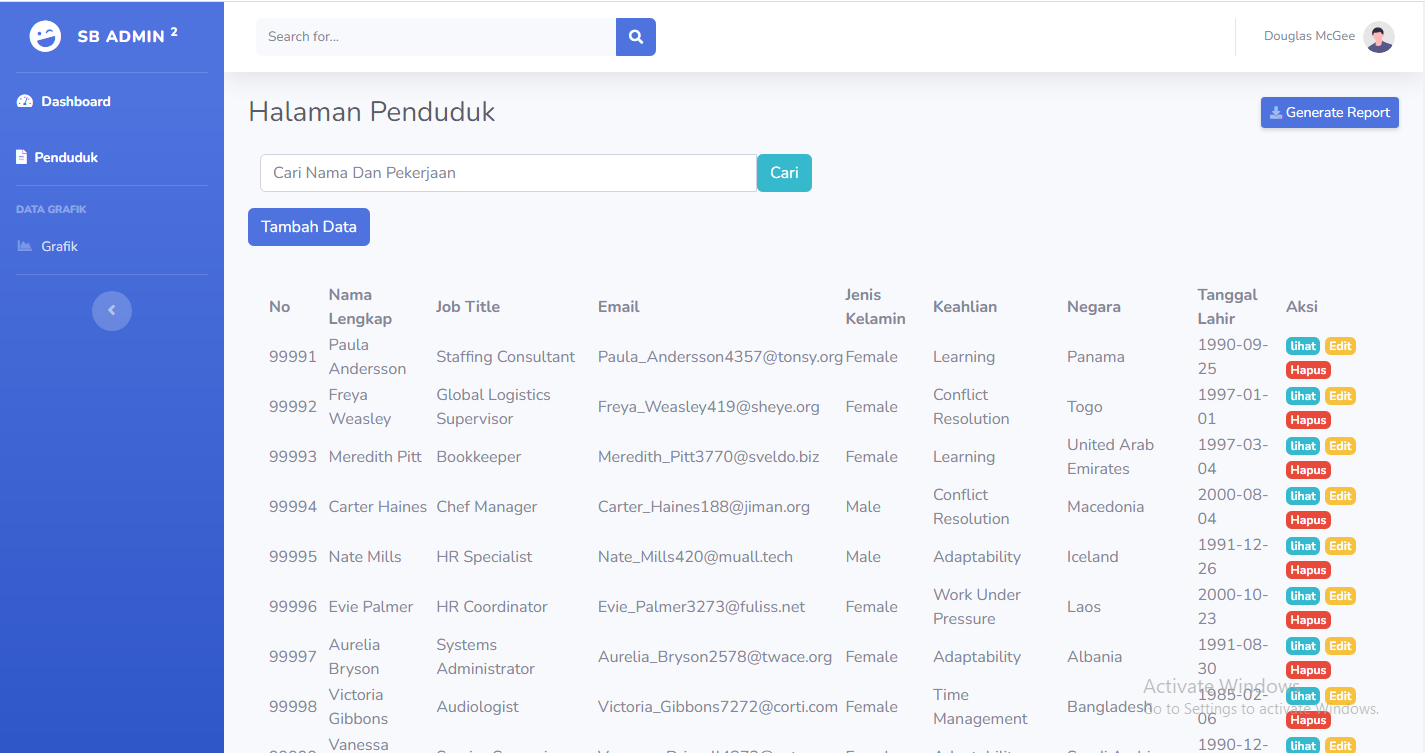Click the blue magnifier search button
Screen dimensions: 1425x753
[x=636, y=37]
